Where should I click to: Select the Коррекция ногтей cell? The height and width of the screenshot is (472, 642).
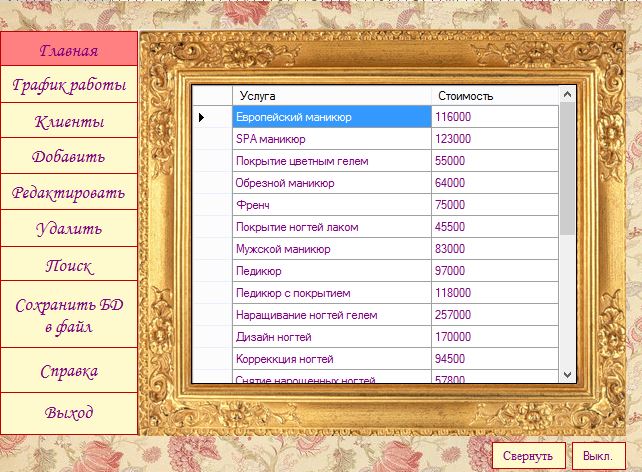(x=332, y=359)
